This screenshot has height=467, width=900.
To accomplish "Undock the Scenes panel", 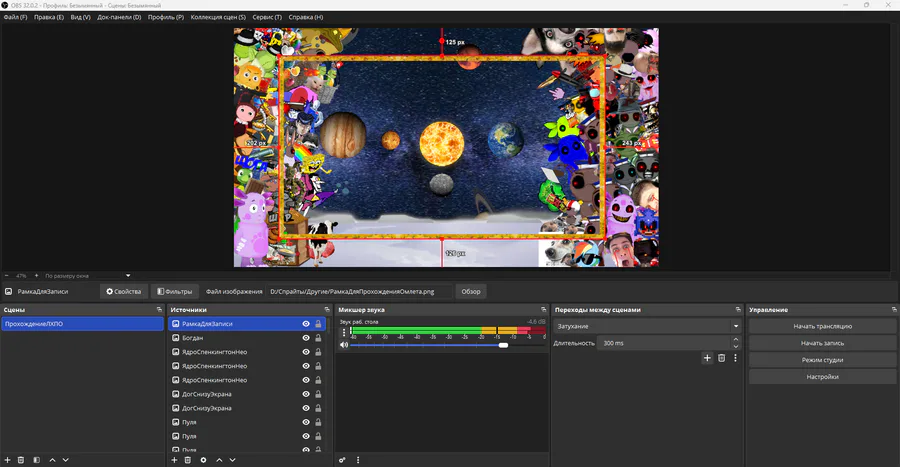I will point(160,310).
